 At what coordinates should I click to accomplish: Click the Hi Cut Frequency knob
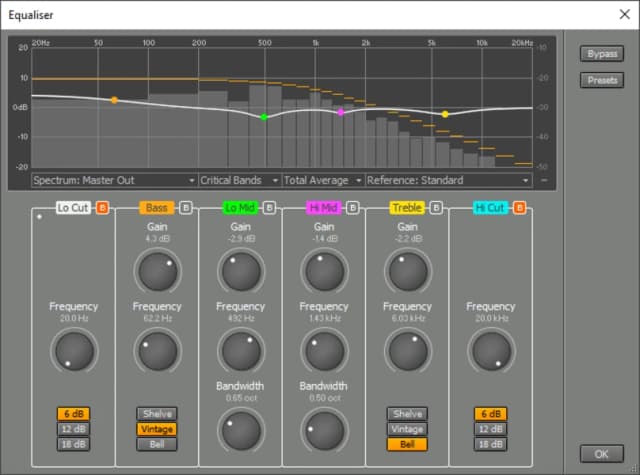(491, 351)
